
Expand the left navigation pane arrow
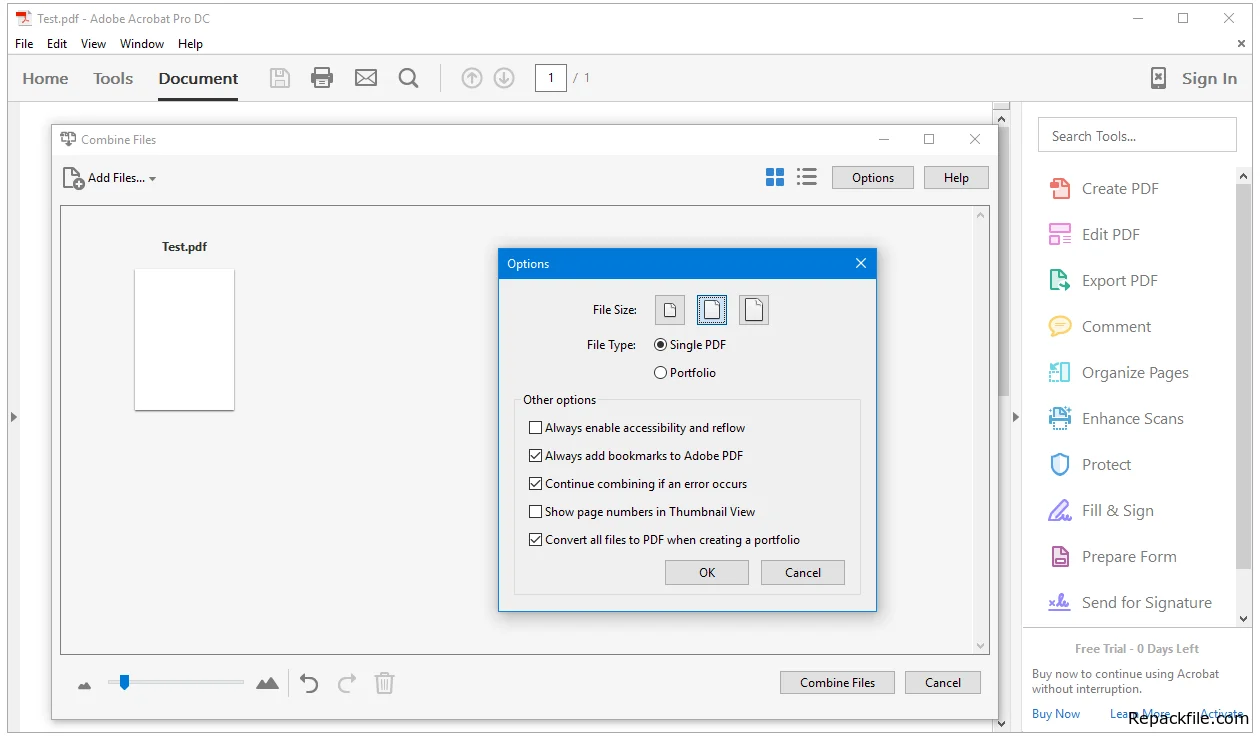pos(14,416)
